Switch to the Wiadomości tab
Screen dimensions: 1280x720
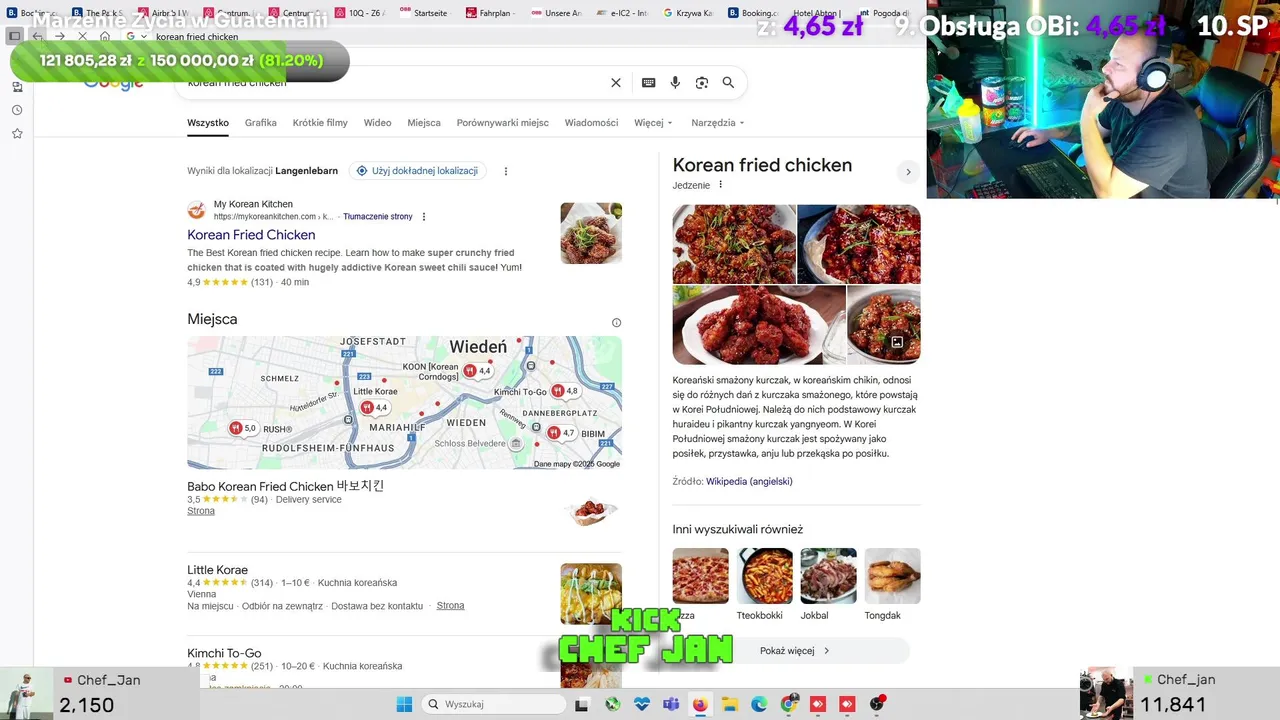(x=591, y=123)
